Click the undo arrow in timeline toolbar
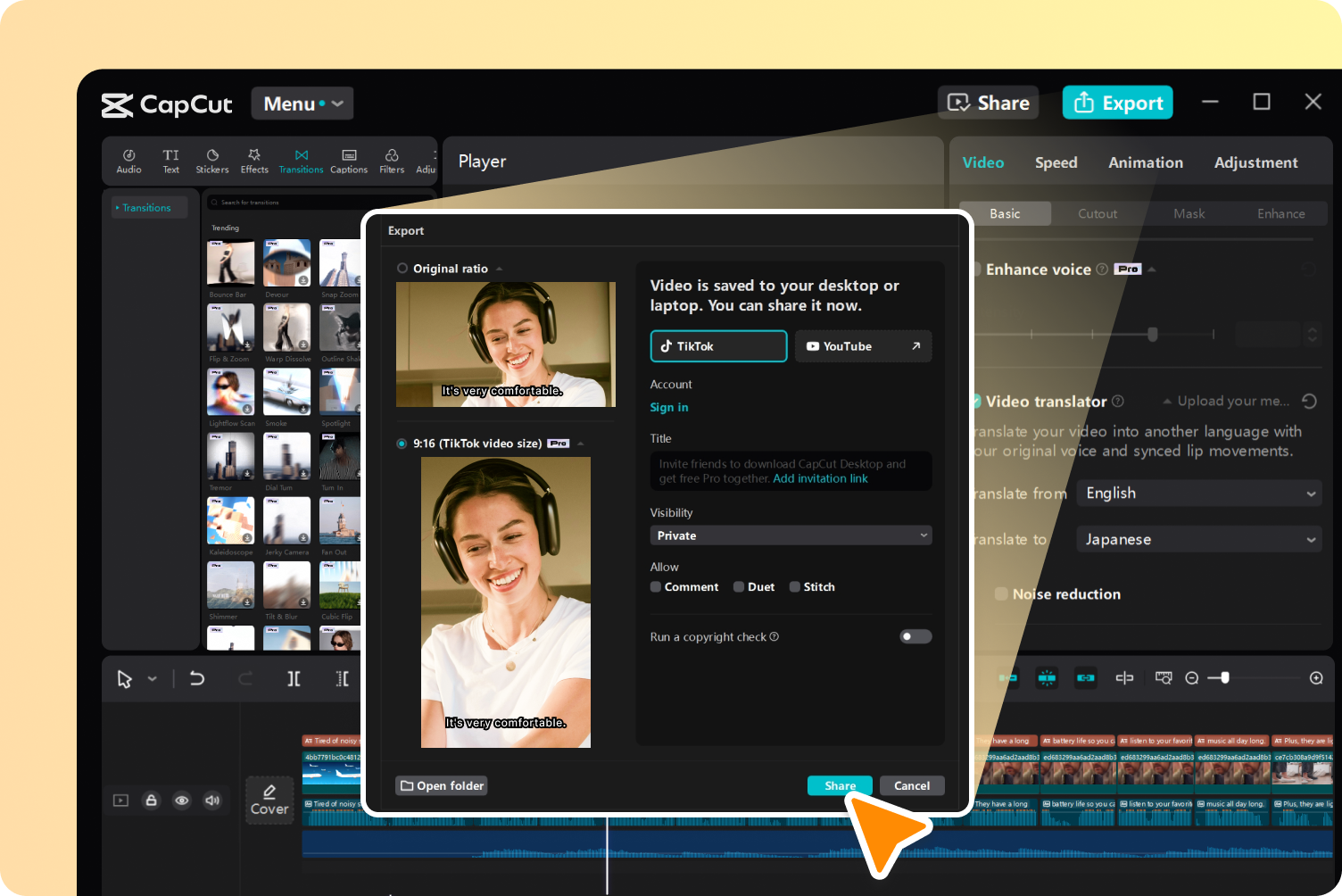 tap(197, 679)
